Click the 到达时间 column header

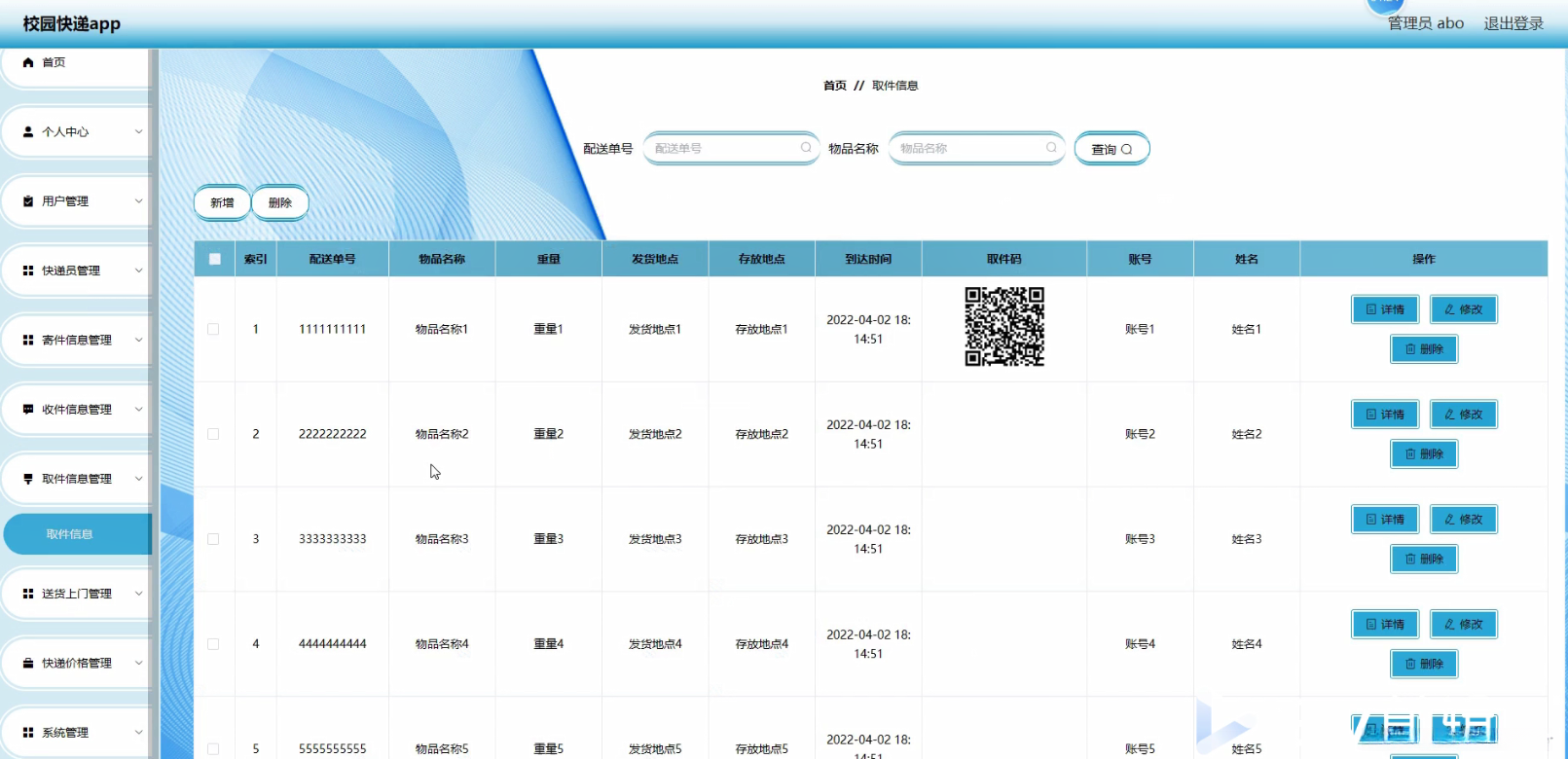point(868,259)
